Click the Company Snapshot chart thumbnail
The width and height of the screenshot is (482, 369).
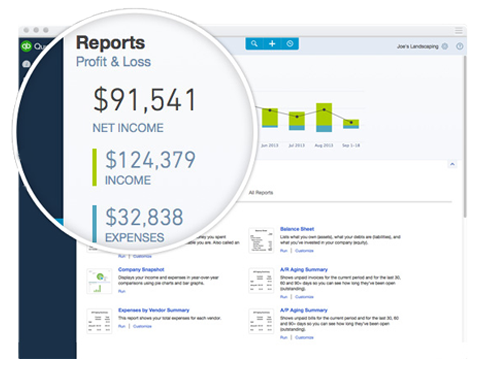(99, 281)
